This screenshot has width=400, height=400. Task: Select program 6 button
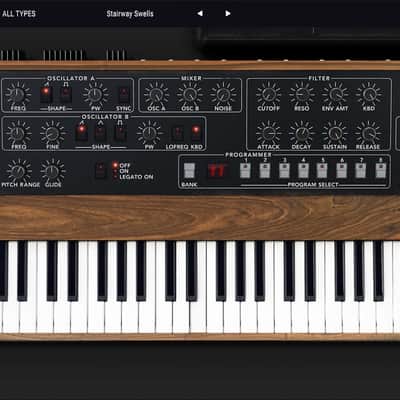click(x=341, y=171)
